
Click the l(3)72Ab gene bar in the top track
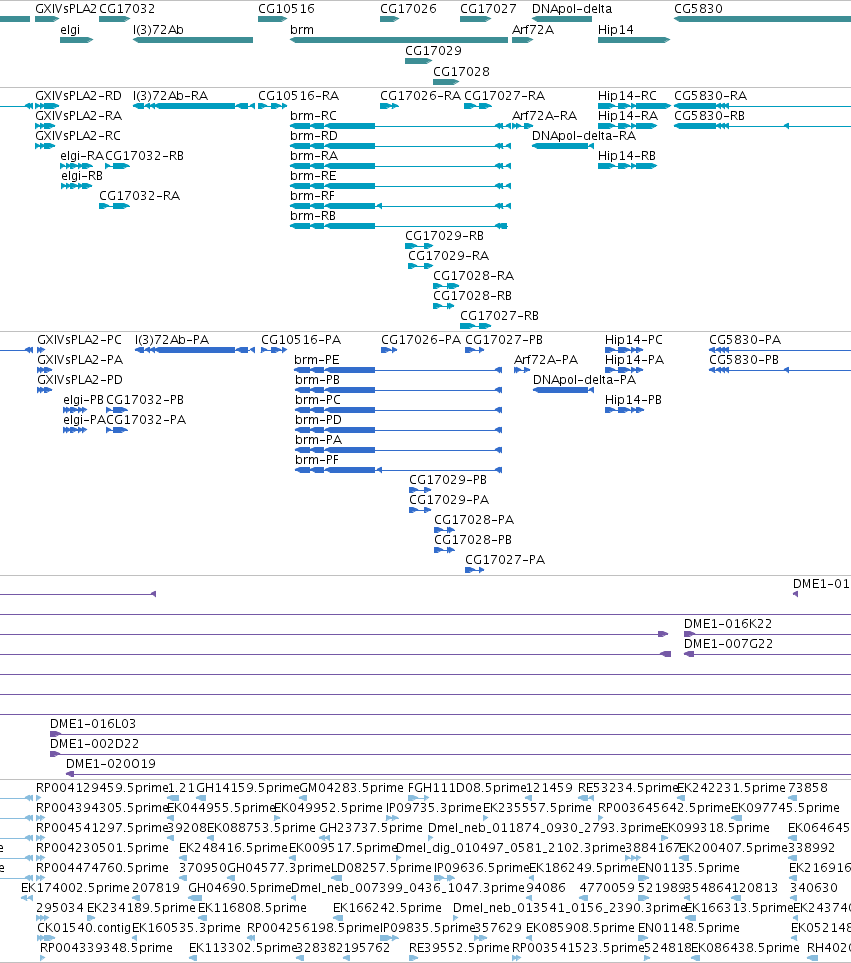click(x=193, y=40)
